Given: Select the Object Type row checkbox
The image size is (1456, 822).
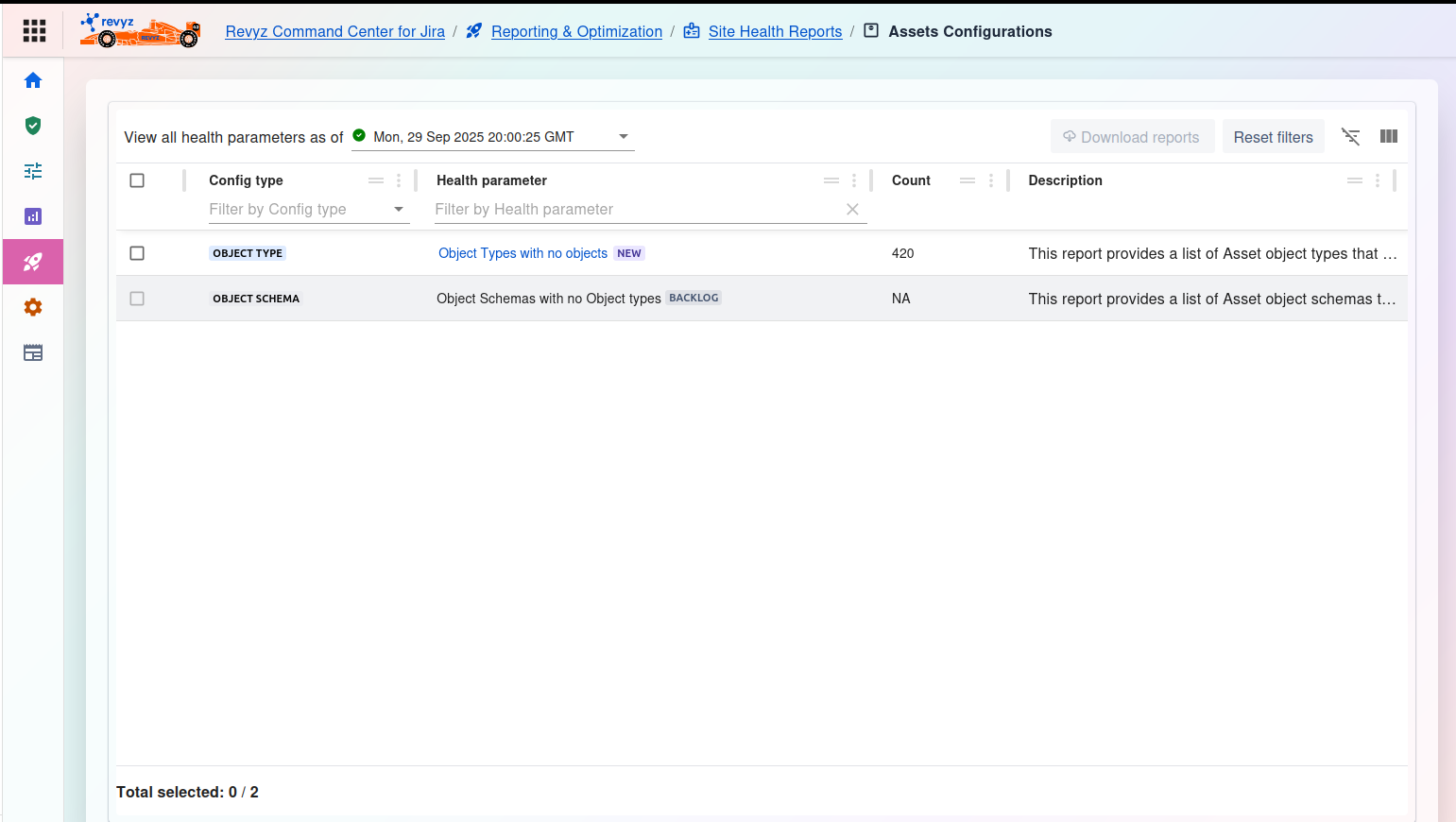Looking at the screenshot, I should point(137,253).
